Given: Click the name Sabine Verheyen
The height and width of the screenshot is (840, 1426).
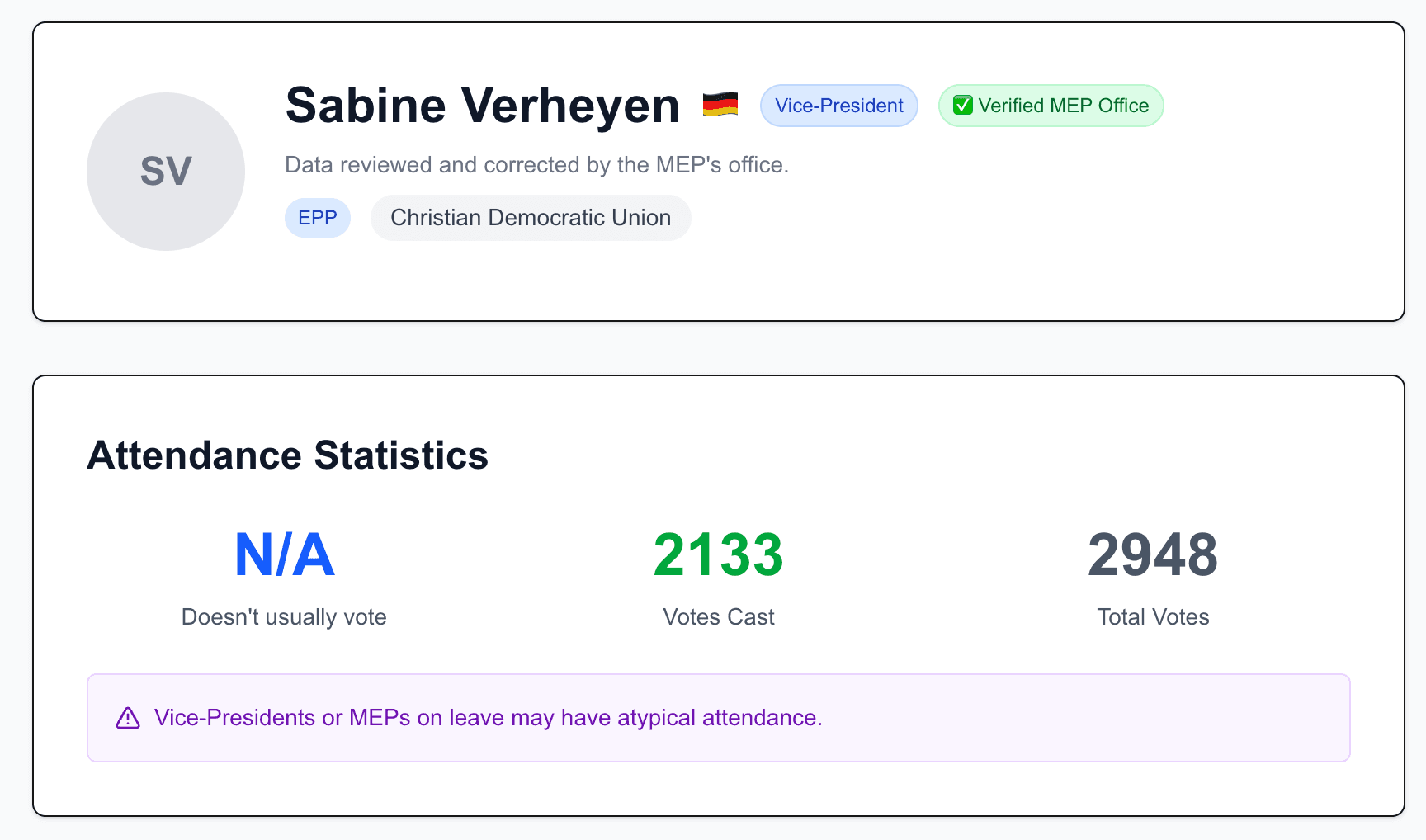Looking at the screenshot, I should pos(479,105).
